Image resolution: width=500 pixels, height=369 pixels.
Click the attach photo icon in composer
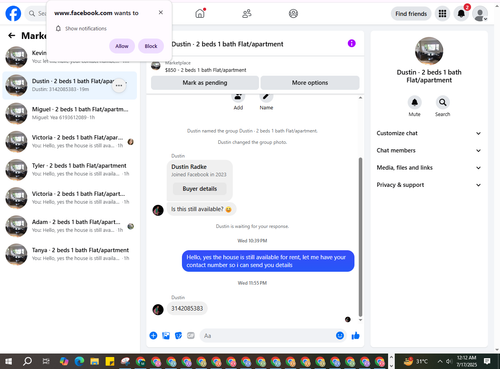click(x=166, y=336)
